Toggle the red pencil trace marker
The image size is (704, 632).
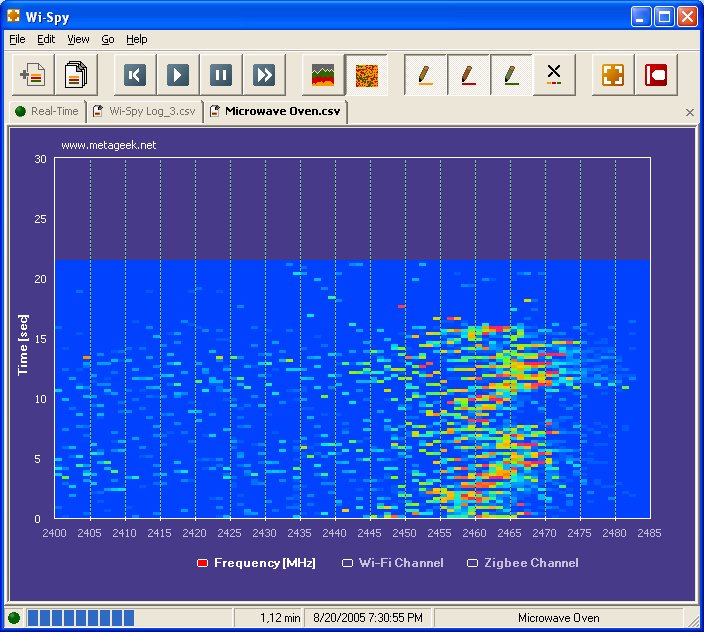pos(468,75)
